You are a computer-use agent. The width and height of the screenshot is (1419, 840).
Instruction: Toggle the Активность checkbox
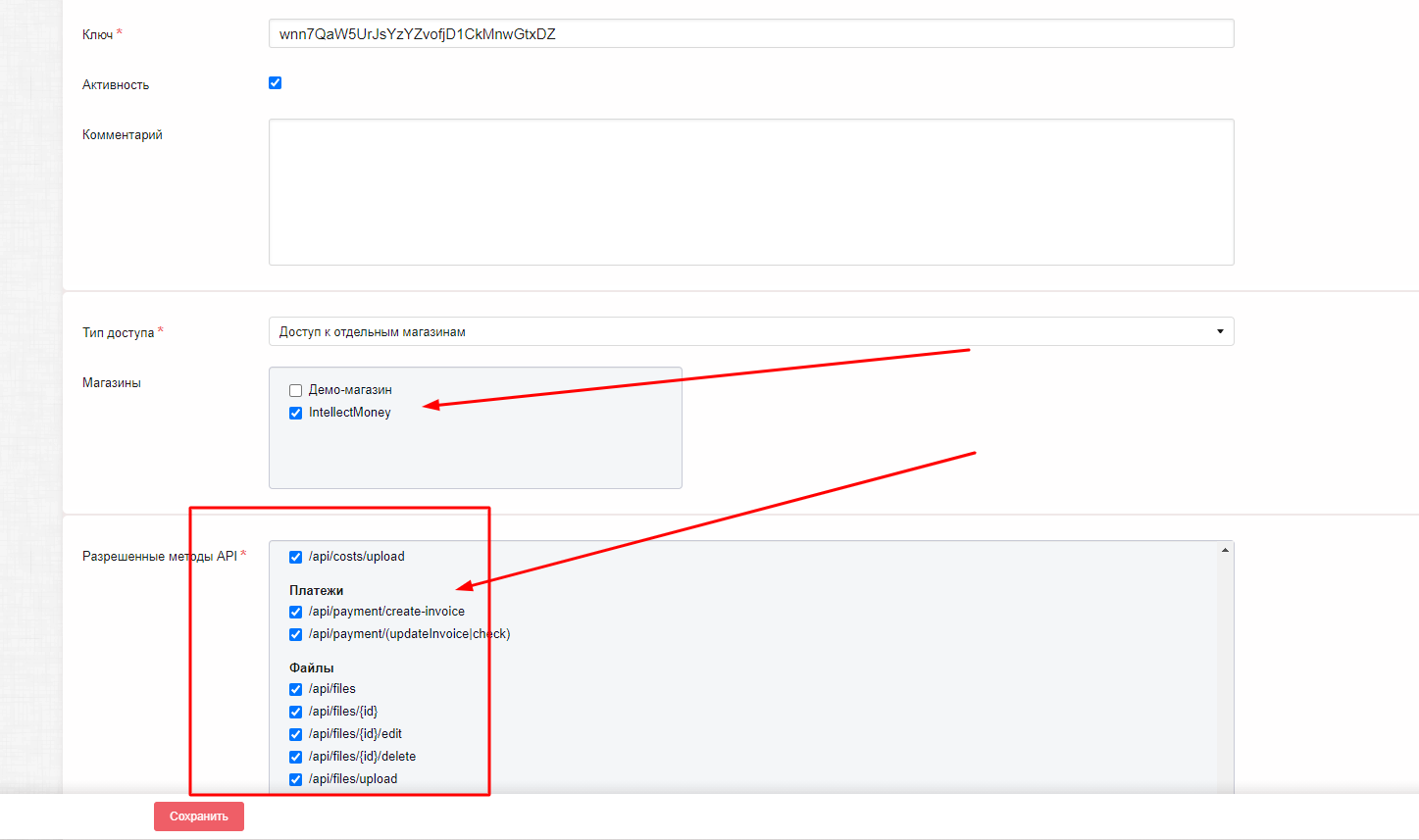(276, 83)
